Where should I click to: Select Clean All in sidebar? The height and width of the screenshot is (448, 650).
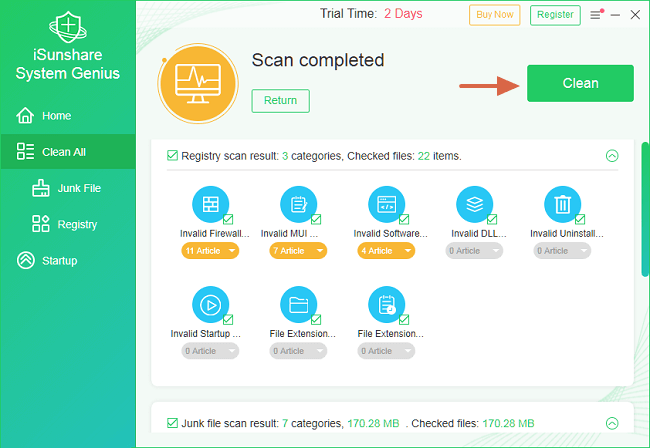coord(68,152)
